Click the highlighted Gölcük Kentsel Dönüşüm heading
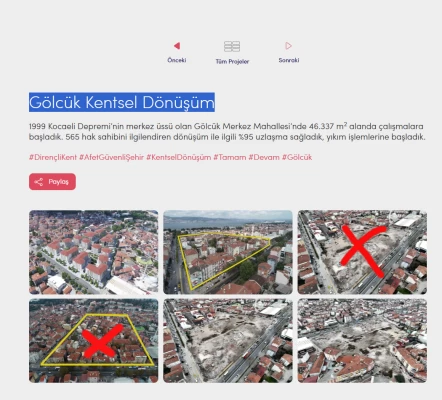Viewport: 442px width, 400px height. (x=122, y=102)
